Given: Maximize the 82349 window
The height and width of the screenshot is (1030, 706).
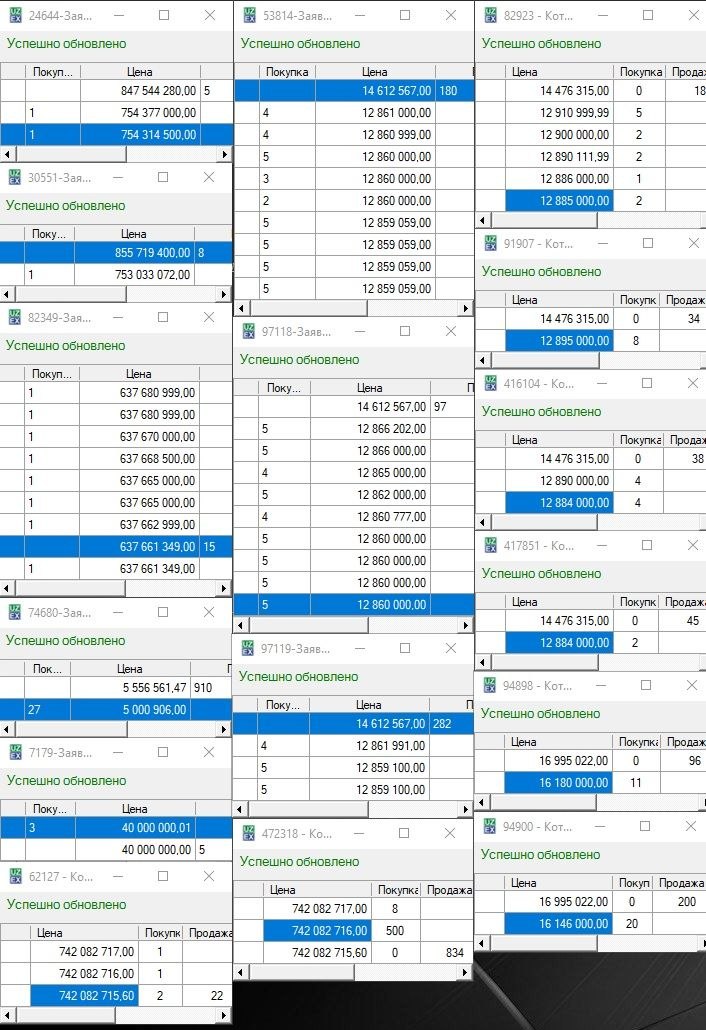Looking at the screenshot, I should pos(164,317).
